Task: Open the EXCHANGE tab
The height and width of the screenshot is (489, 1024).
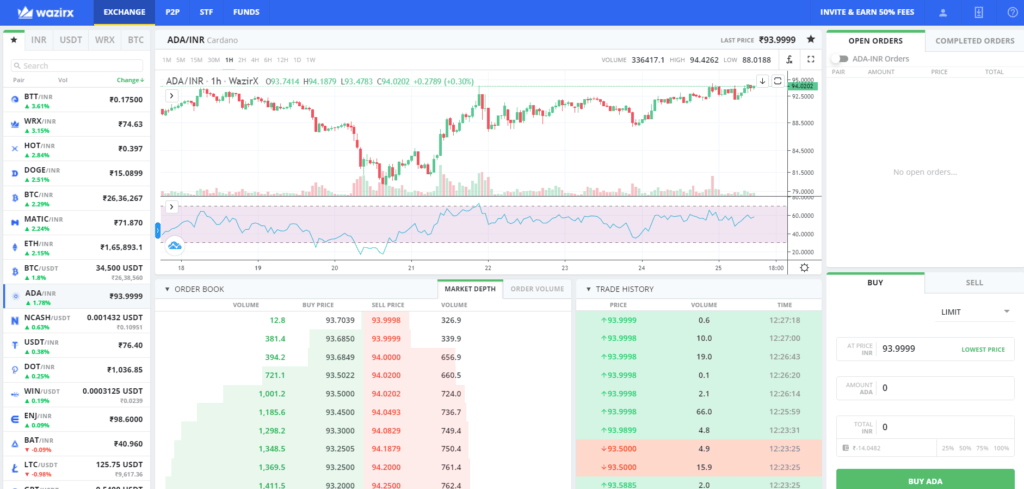Action: tap(124, 12)
